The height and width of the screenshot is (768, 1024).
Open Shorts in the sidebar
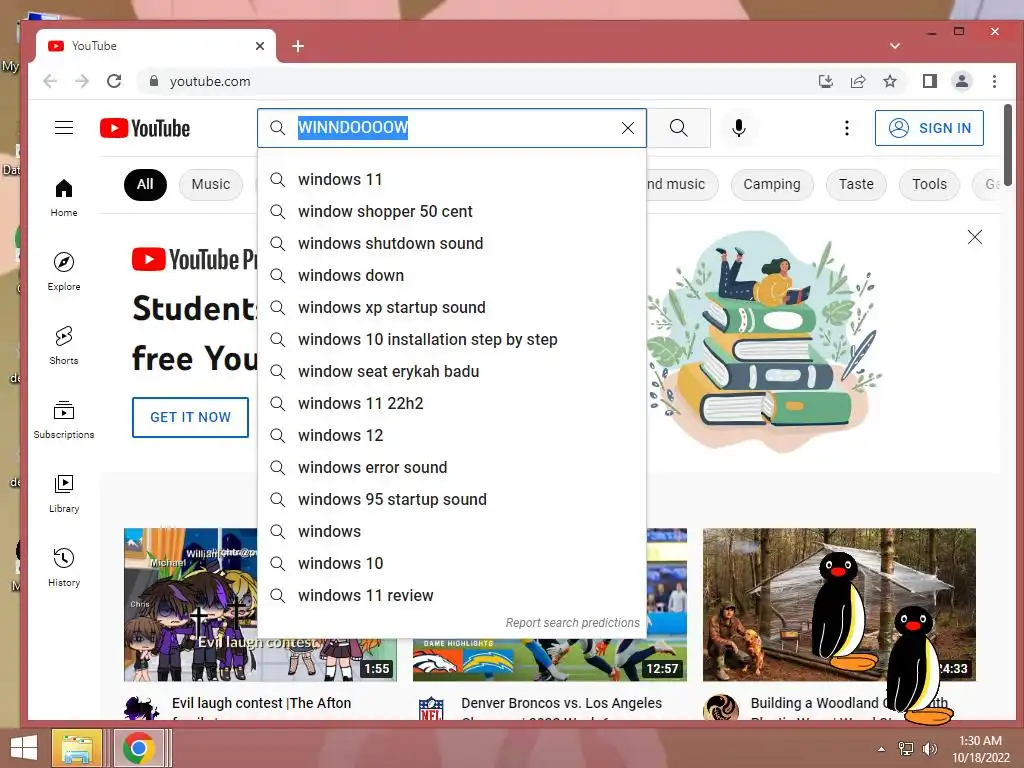(x=64, y=345)
